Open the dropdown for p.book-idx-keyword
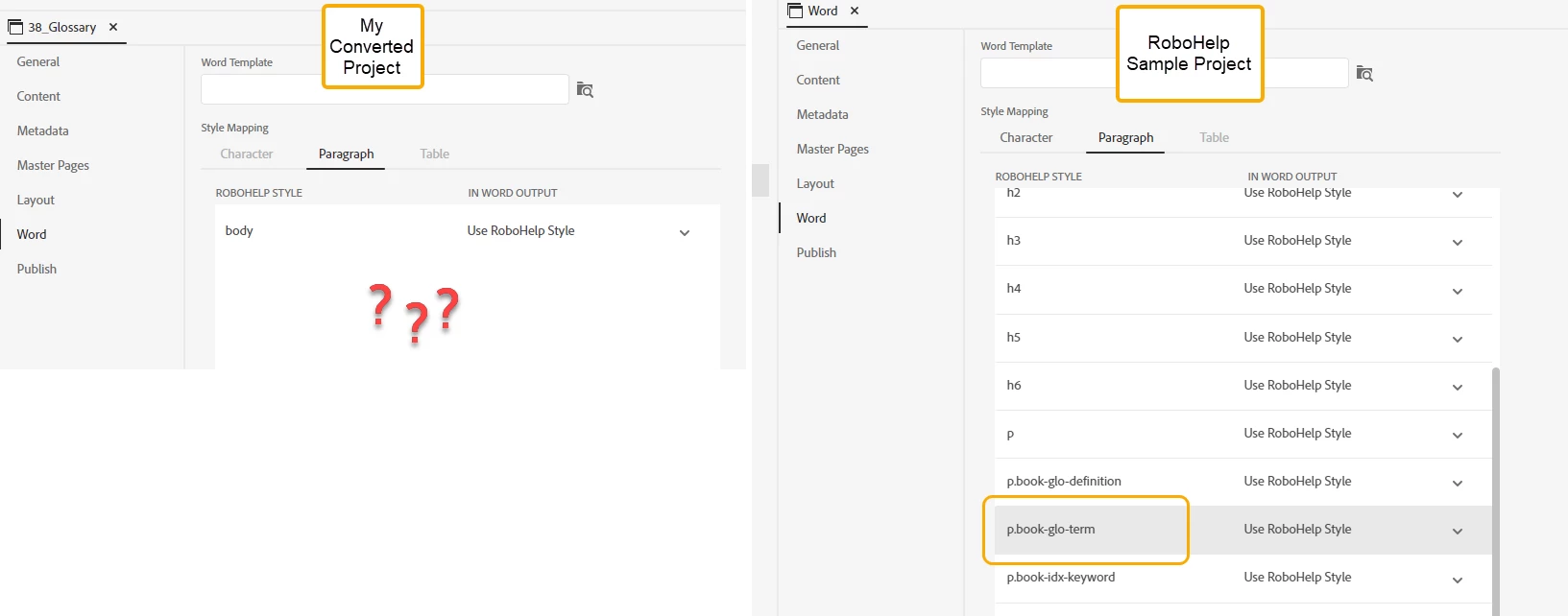This screenshot has width=1568, height=616. click(x=1458, y=580)
